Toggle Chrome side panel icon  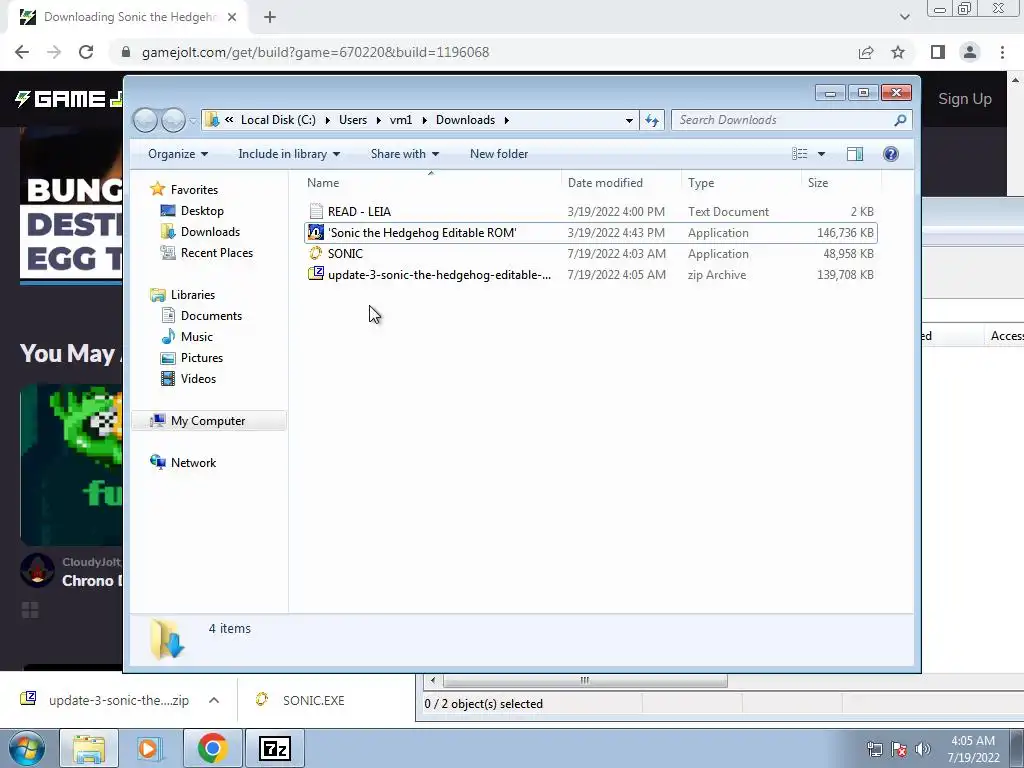[x=938, y=52]
